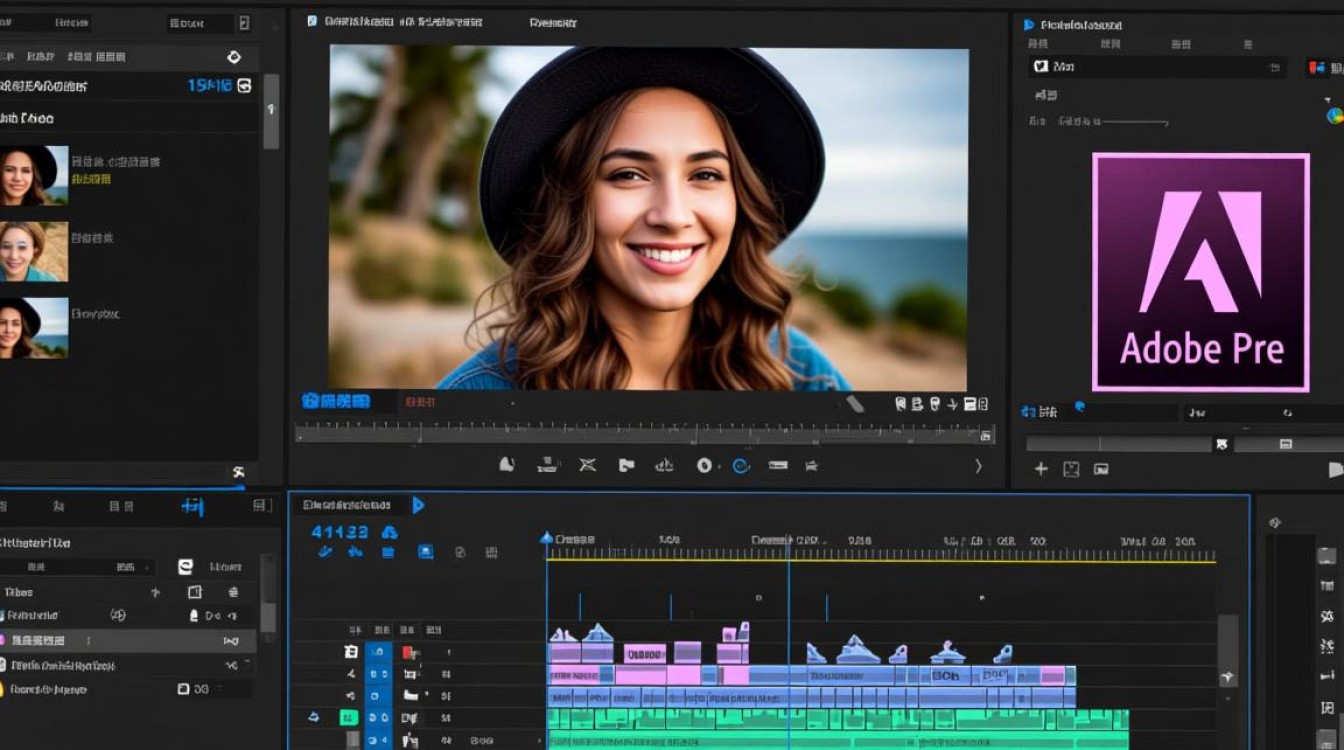Viewport: 1344px width, 750px height.
Task: Click the blue loop icon below the preview
Action: (741, 466)
